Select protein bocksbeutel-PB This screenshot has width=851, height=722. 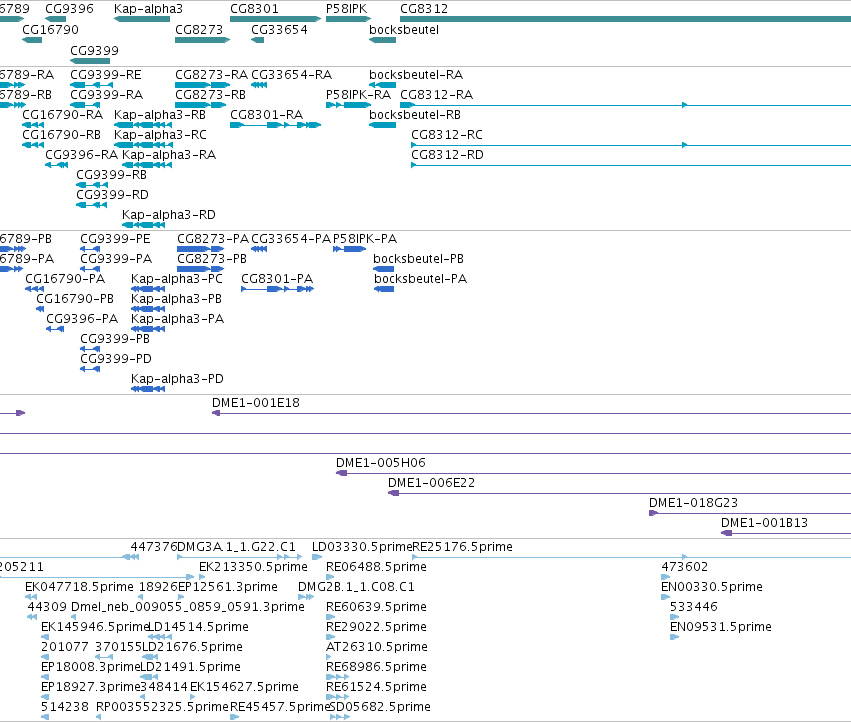(418, 259)
